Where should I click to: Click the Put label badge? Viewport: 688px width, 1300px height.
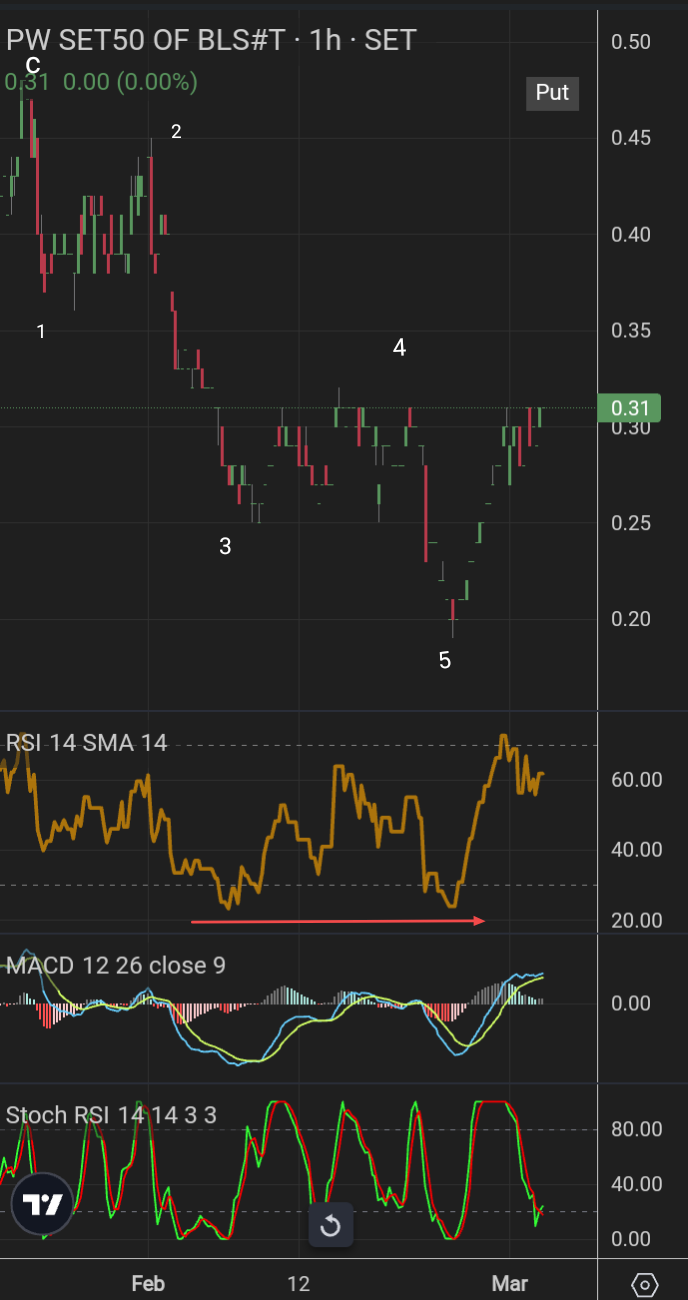[552, 93]
